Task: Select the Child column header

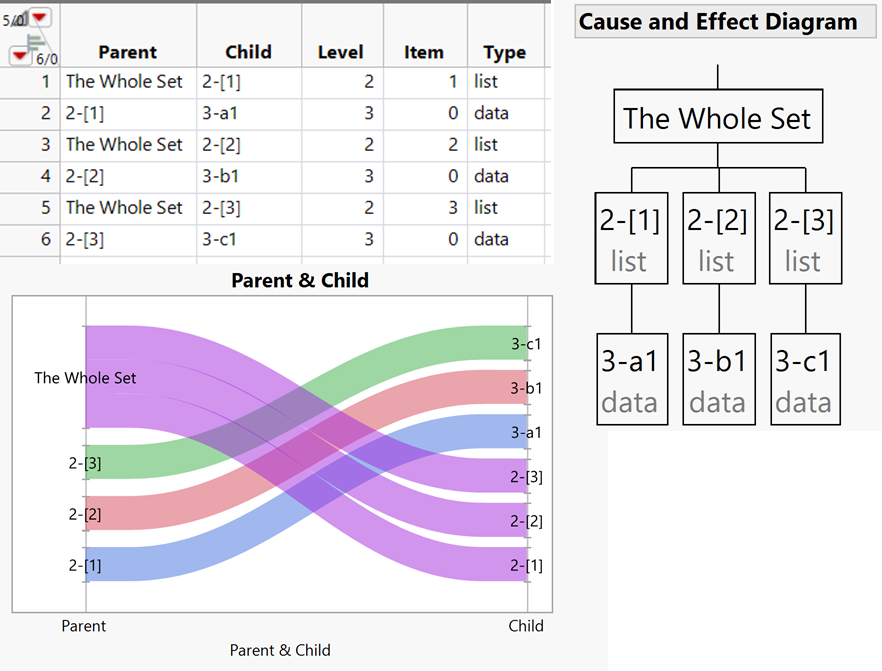Action: tap(248, 52)
